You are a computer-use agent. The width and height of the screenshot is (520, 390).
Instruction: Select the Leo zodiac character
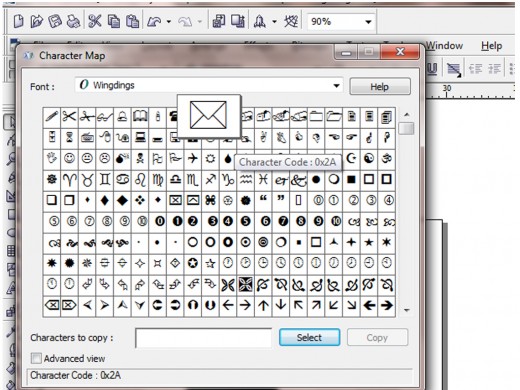[140, 179]
